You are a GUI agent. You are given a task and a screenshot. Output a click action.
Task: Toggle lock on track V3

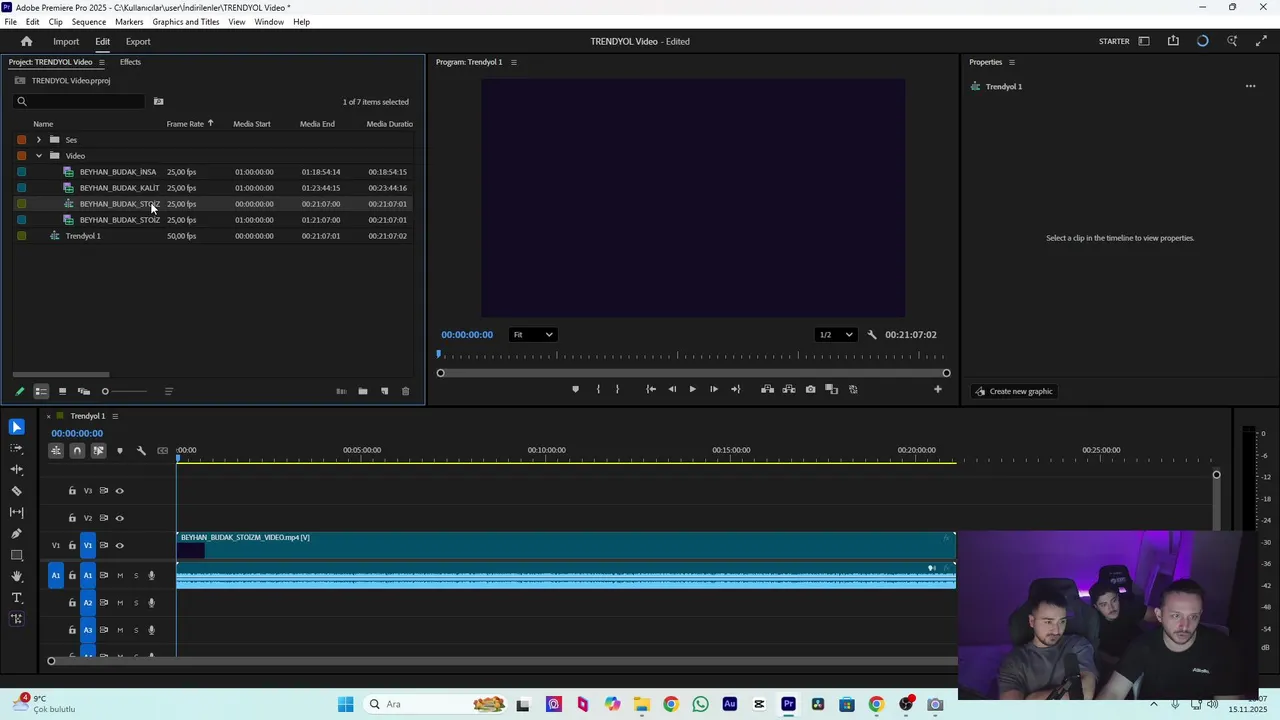(72, 491)
